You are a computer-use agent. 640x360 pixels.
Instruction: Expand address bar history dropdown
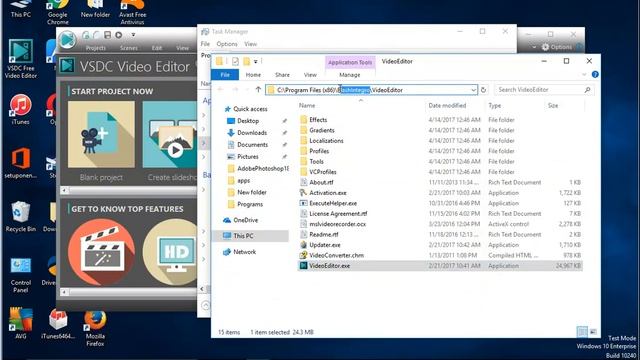pos(473,90)
